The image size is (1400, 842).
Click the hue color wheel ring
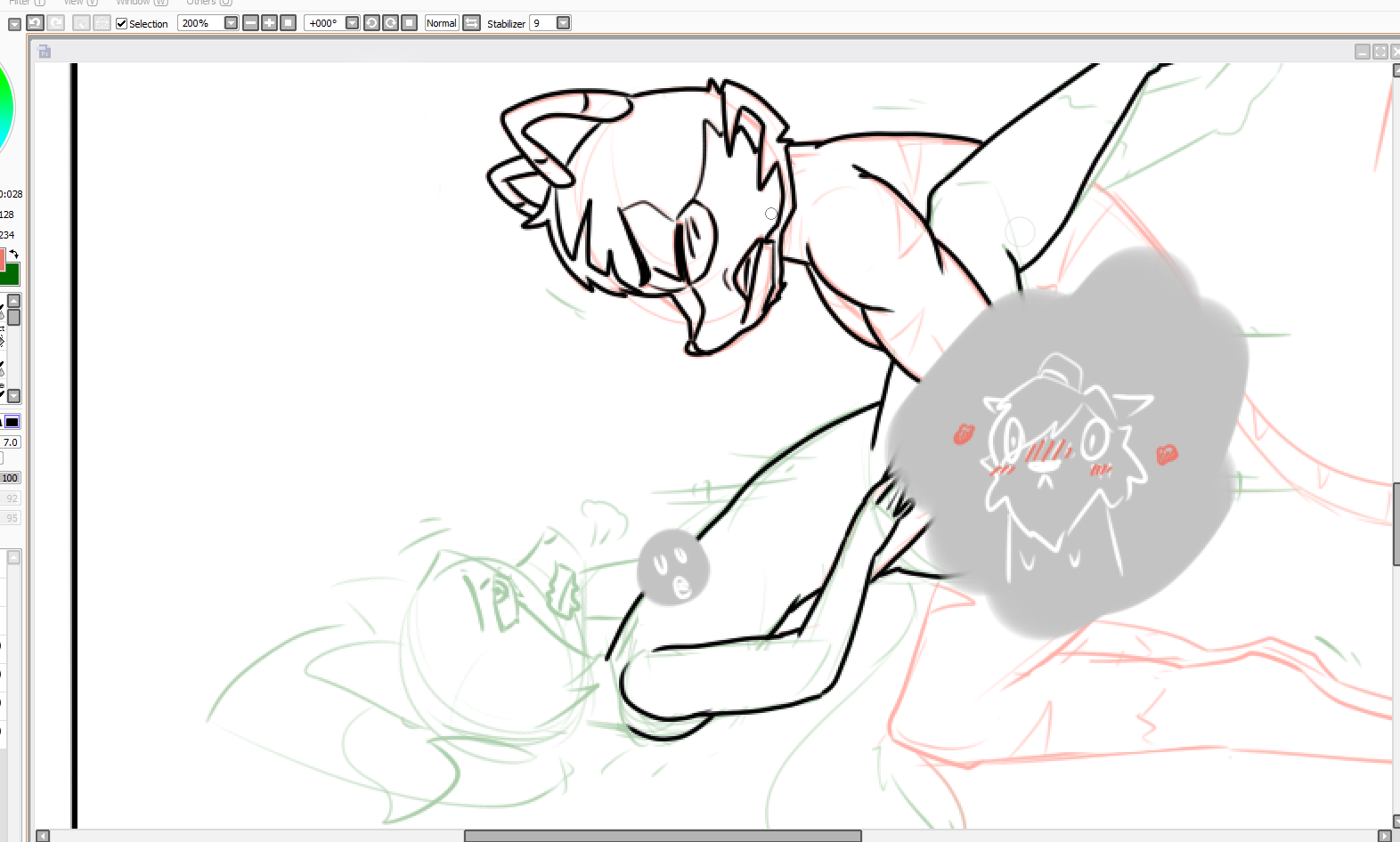pos(8,107)
